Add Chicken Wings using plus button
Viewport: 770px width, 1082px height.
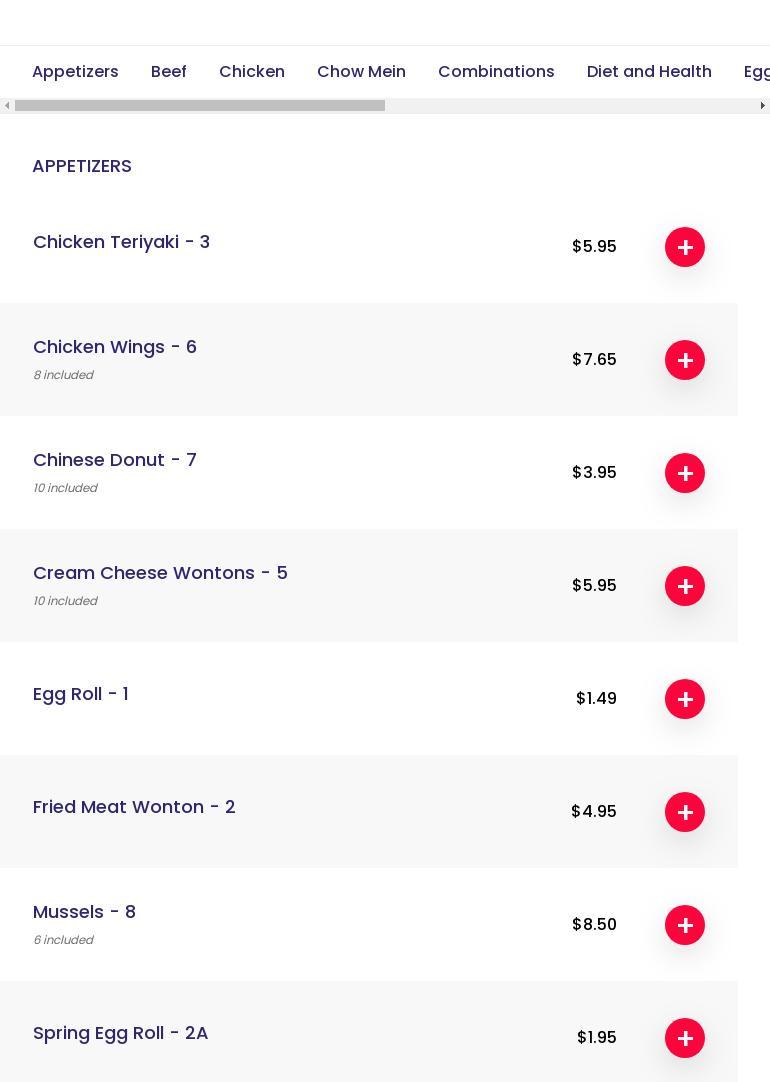click(685, 360)
